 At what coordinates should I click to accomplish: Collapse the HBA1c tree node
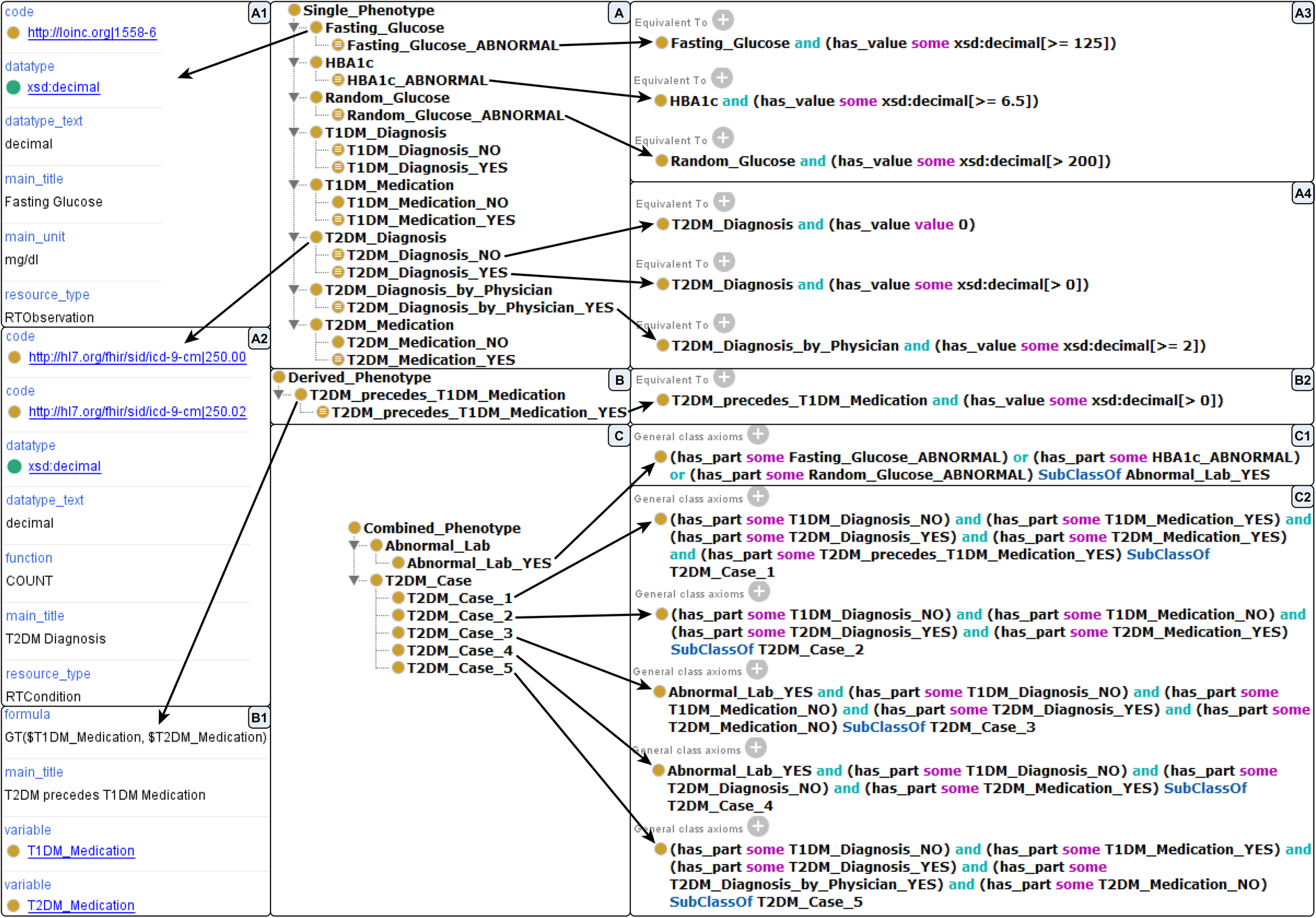click(294, 63)
